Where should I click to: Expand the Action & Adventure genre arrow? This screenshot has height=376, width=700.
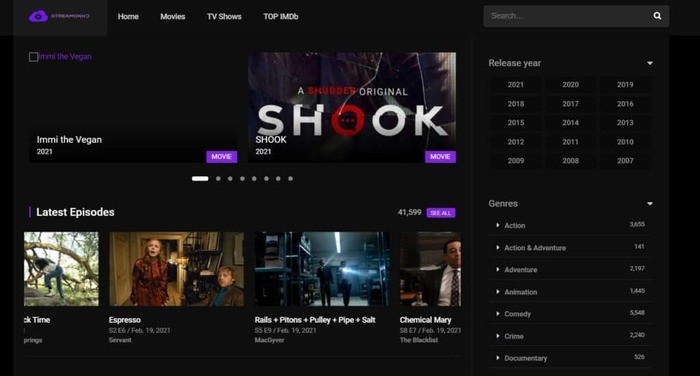coord(498,247)
